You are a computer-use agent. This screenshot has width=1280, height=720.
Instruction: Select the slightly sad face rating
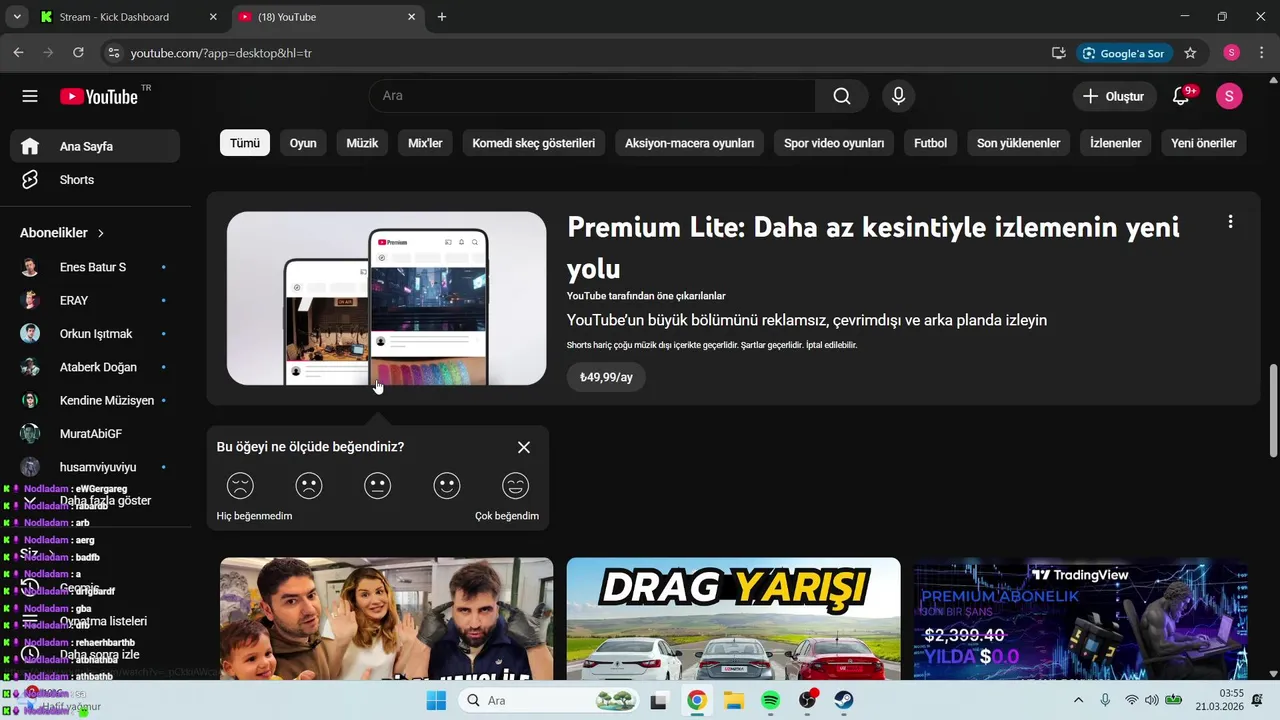pyautogui.click(x=309, y=486)
